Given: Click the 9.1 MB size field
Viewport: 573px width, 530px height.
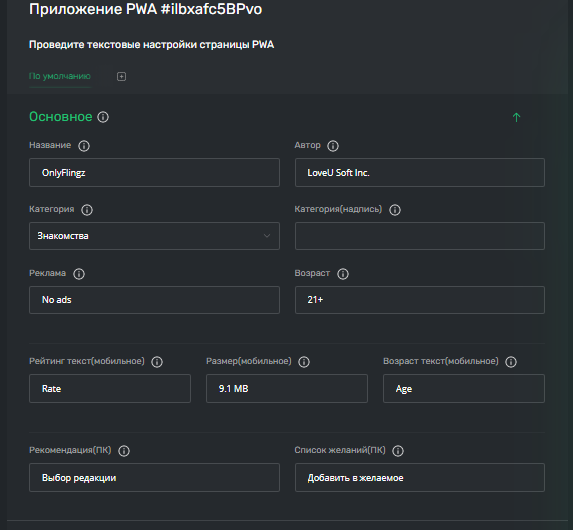Looking at the screenshot, I should (287, 389).
